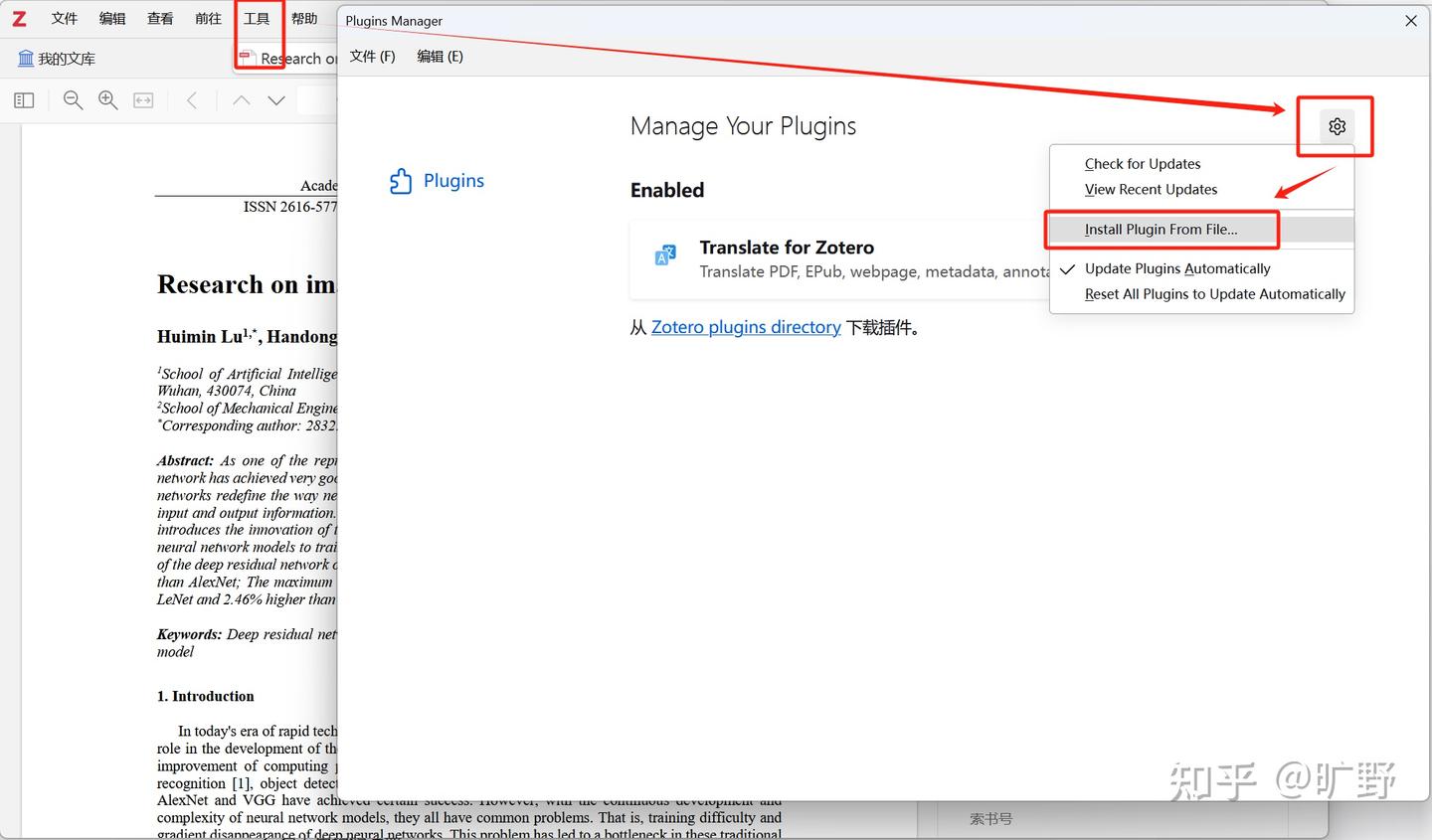Close the Plugins Manager window

click(1410, 21)
